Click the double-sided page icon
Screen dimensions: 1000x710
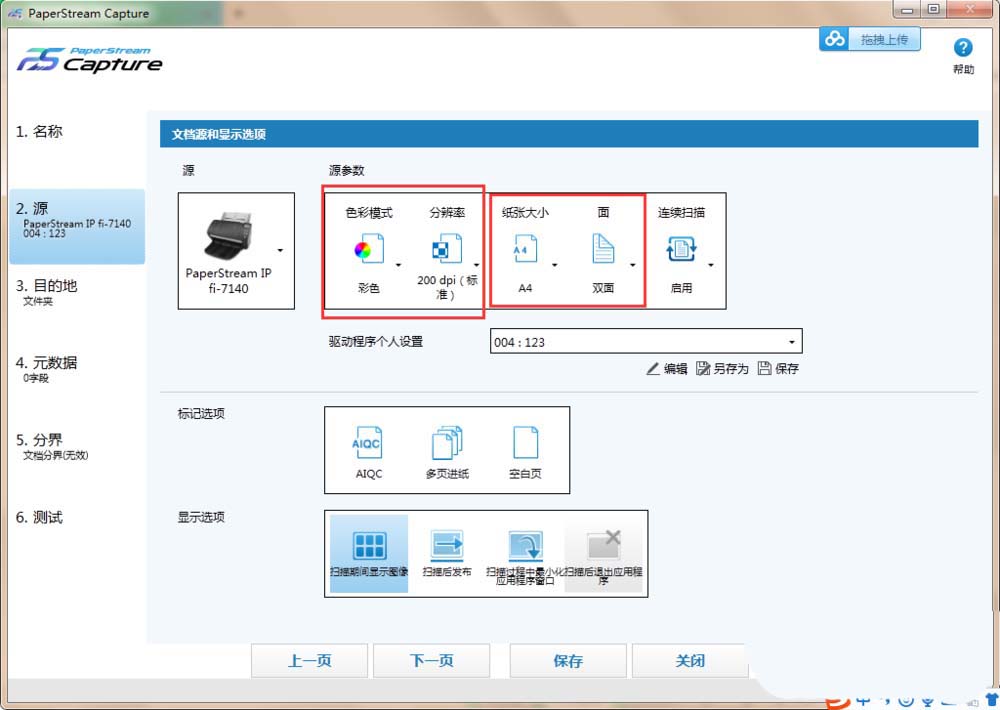603,249
